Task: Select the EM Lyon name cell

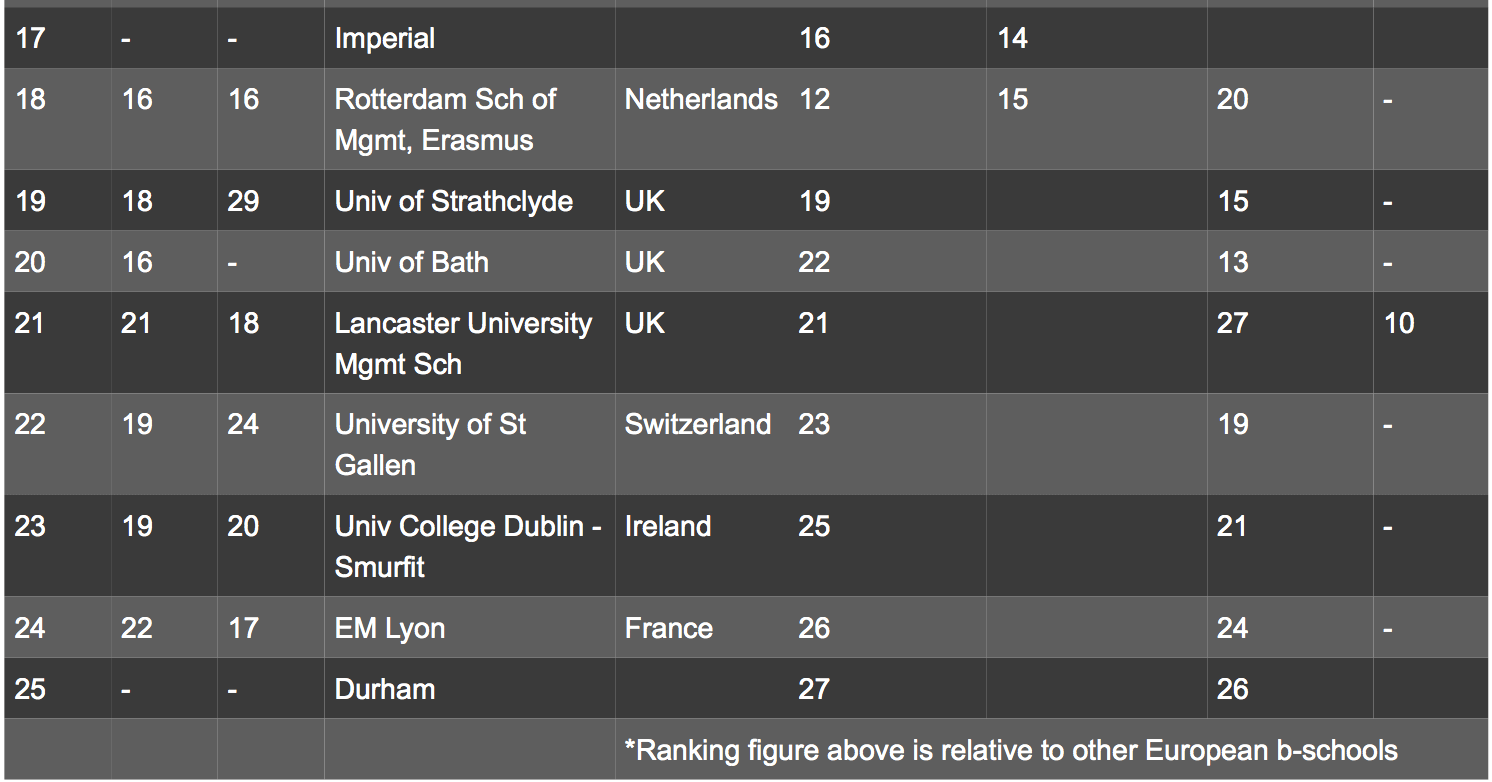Action: [469, 628]
